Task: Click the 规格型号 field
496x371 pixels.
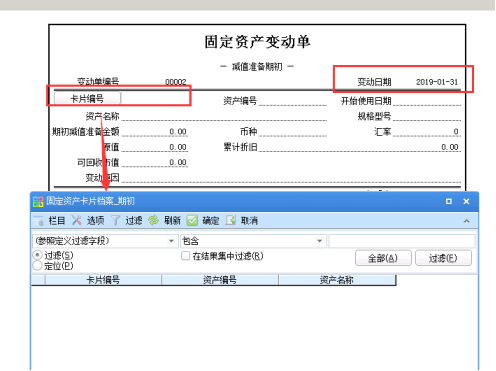Action: point(427,116)
